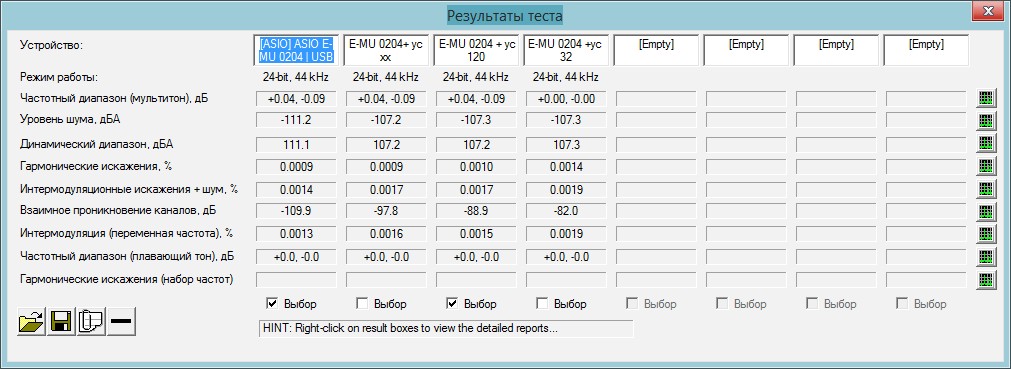Image resolution: width=1011 pixels, height=369 pixels.
Task: Open the graph for Интермодуляционные искажения + шум
Action: [x=984, y=189]
